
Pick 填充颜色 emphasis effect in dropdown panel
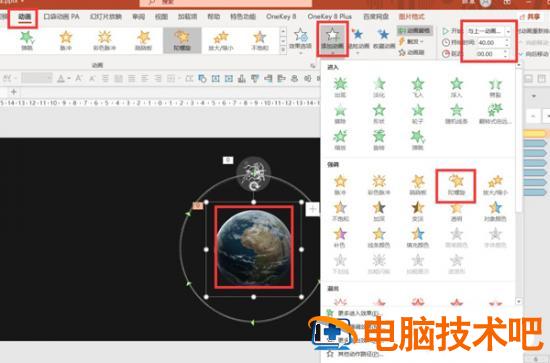(418, 238)
